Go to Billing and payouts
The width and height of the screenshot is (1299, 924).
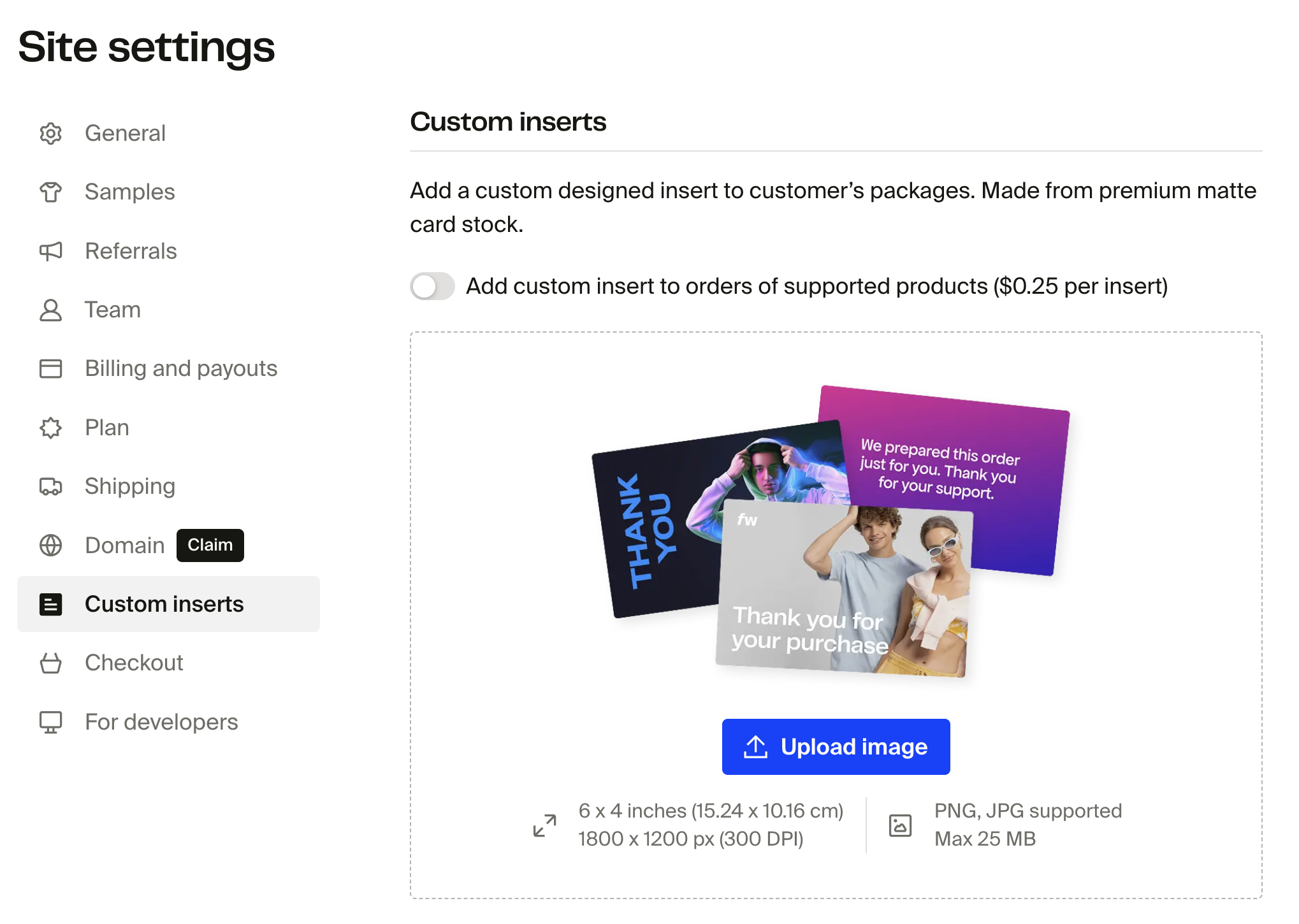[x=181, y=368]
